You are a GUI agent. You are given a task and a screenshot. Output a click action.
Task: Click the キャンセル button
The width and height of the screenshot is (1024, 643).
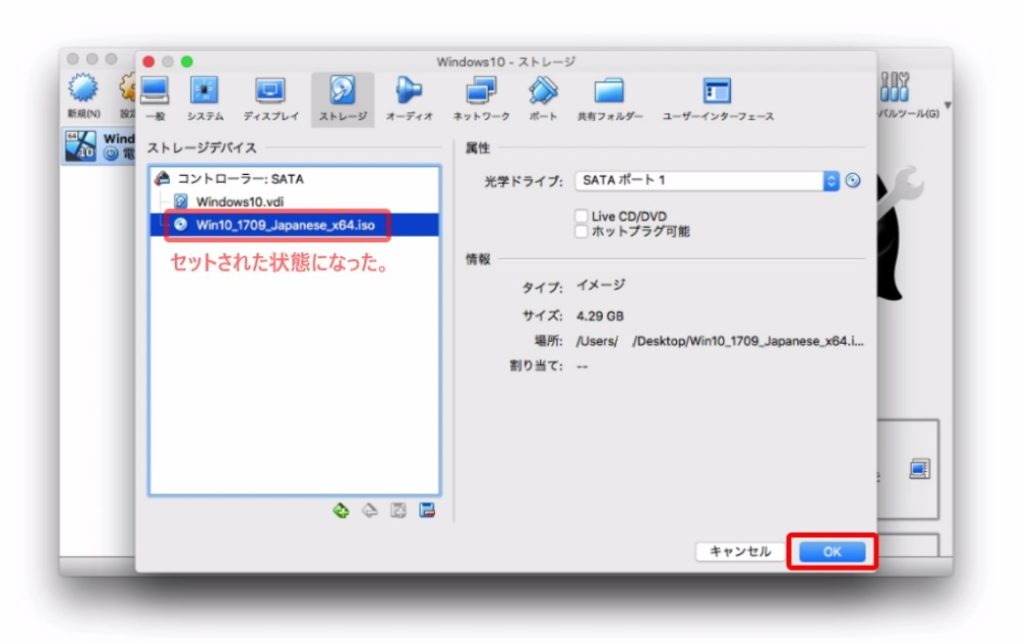[740, 552]
